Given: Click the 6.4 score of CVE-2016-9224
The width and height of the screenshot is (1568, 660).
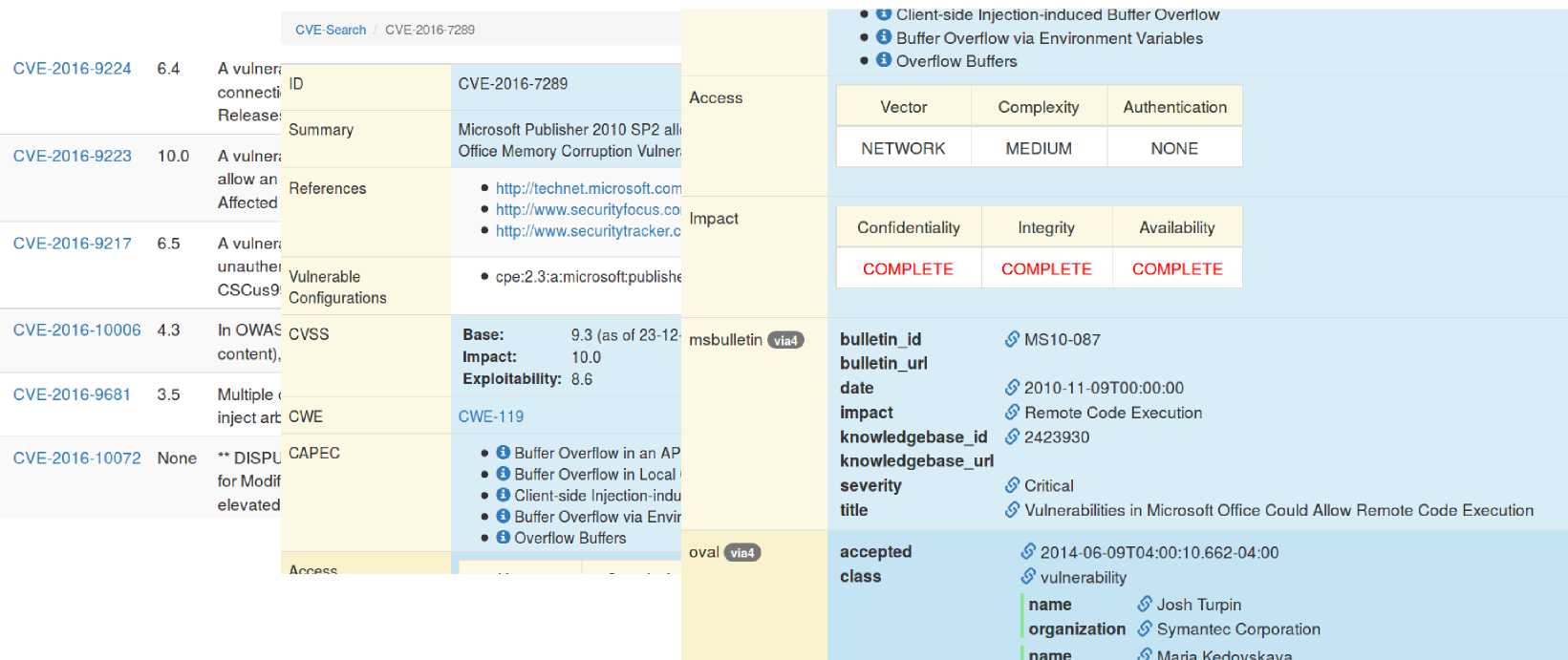Looking at the screenshot, I should (168, 69).
